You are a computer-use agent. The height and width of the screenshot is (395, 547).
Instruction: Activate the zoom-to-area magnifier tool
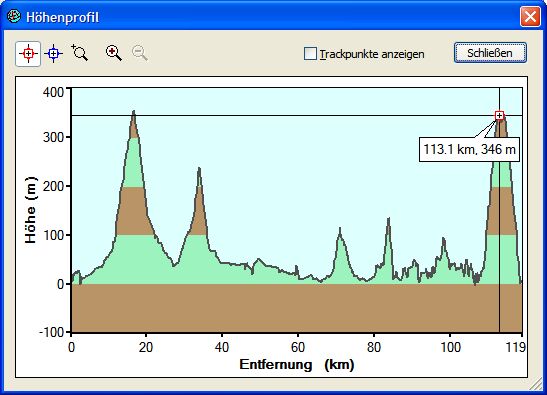(x=80, y=53)
